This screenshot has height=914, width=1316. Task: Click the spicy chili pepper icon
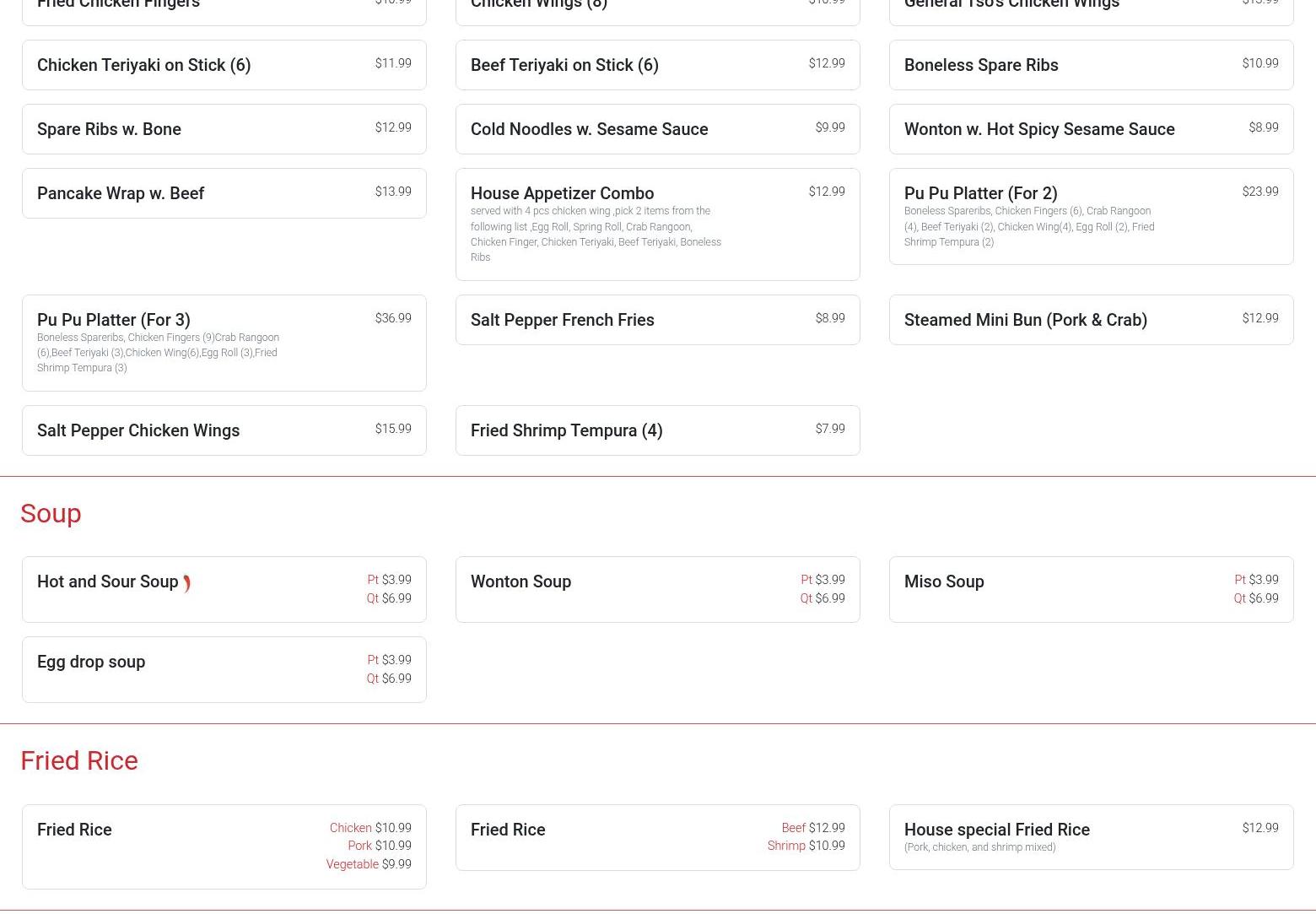click(186, 583)
